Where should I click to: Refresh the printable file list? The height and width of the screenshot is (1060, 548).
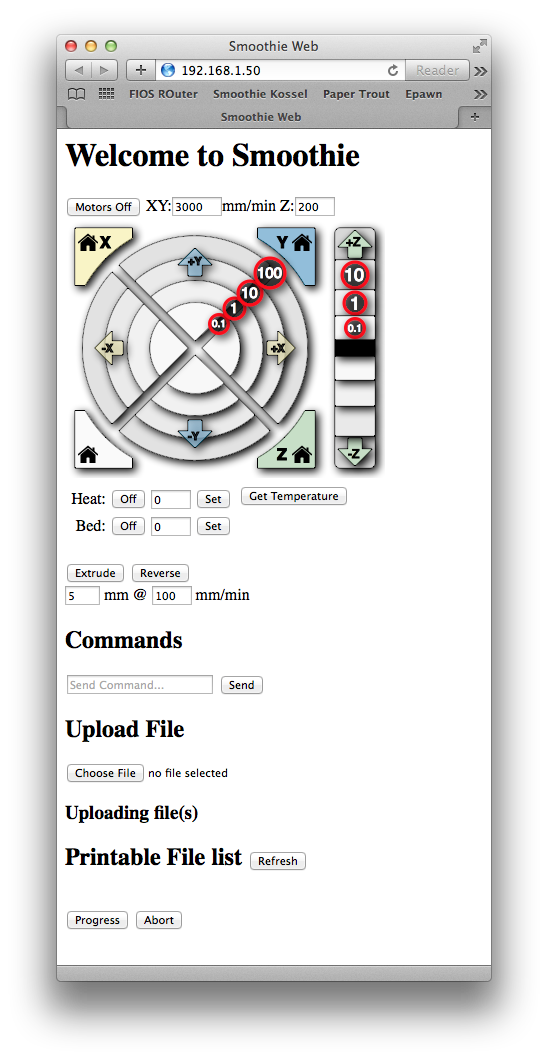pos(278,861)
